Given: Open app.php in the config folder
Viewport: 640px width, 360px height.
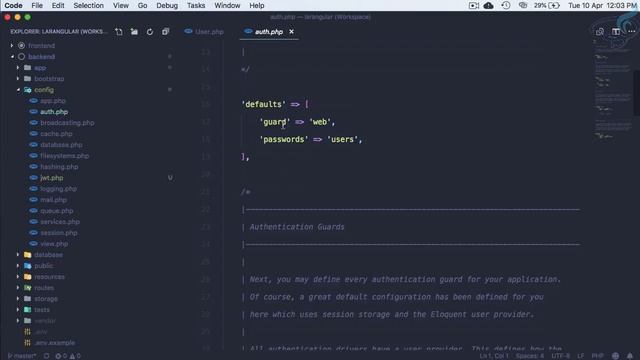Looking at the screenshot, I should 53,101.
